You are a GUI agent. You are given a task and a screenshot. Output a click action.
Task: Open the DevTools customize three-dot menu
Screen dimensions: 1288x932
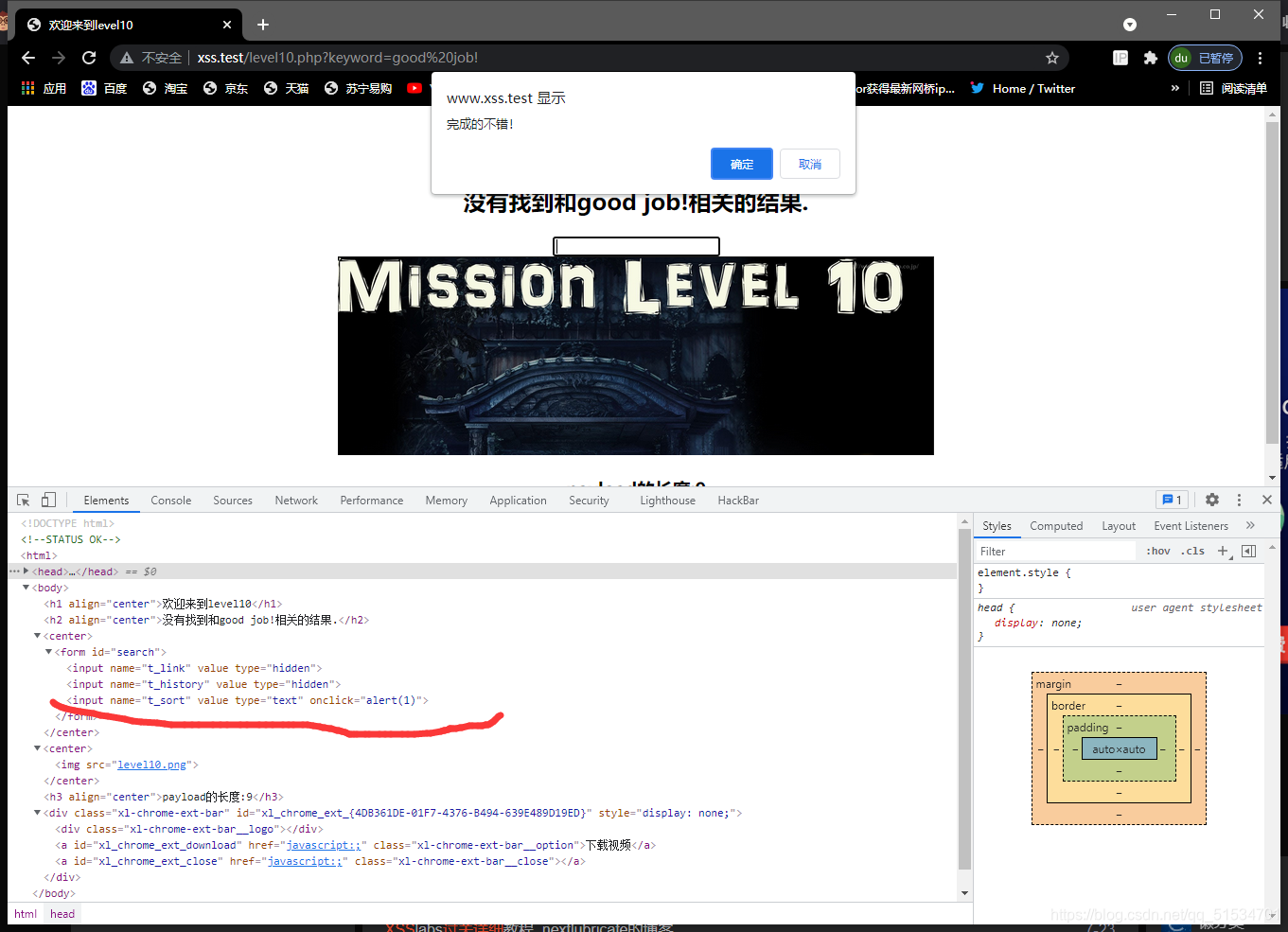coord(1239,500)
